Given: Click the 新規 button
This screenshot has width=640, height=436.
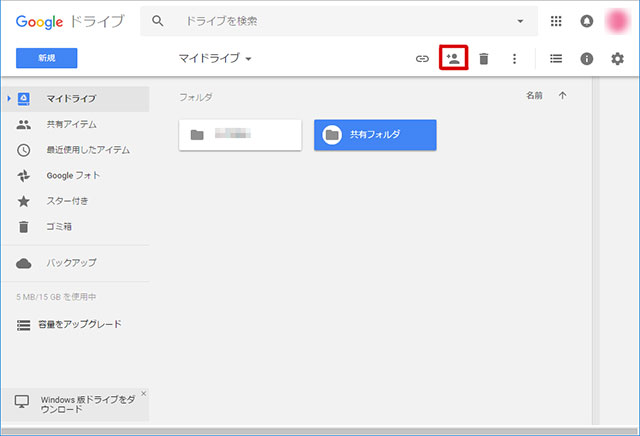Looking at the screenshot, I should (x=47, y=59).
